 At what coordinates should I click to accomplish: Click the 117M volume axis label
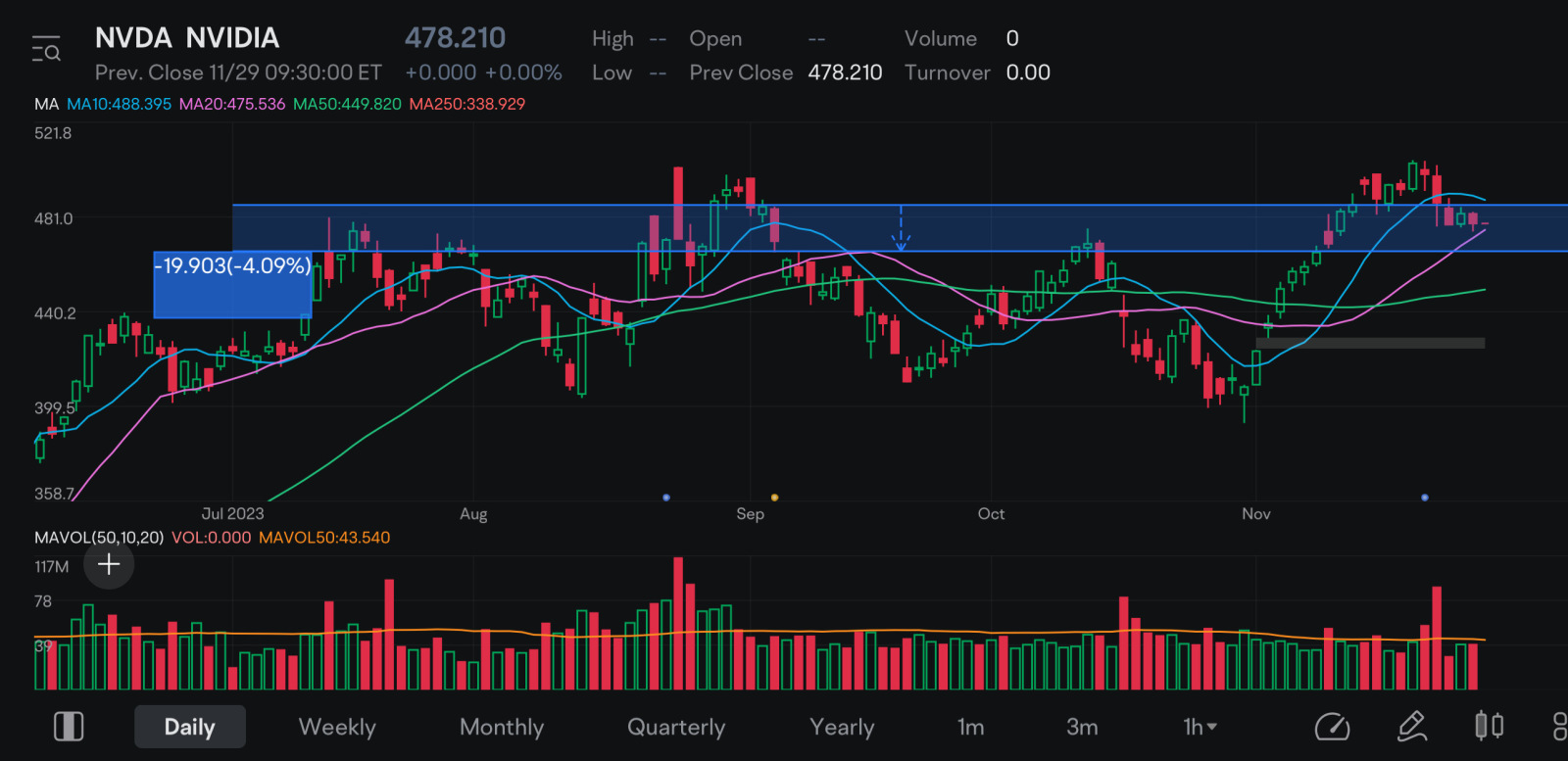pos(52,567)
